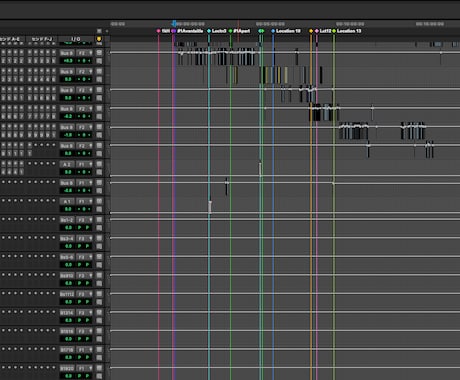This screenshot has height=380, width=460.
Task: Click the left P pan indicator on the Bs1-2 track
Action: click(80, 228)
